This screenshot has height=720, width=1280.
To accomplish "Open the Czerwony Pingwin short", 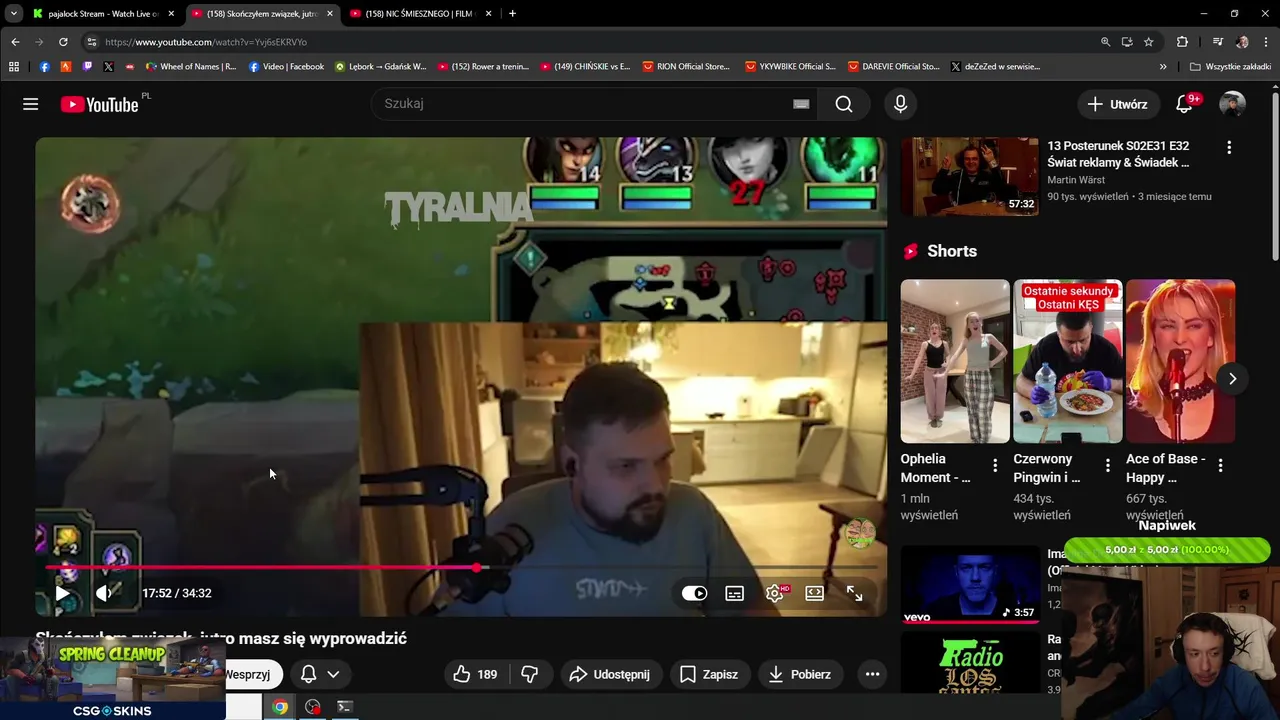I will pyautogui.click(x=1067, y=361).
